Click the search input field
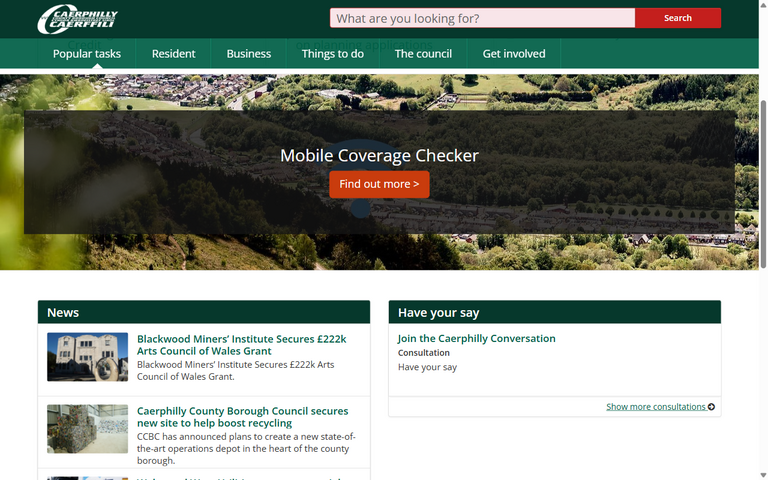The image size is (768, 480). pos(481,18)
